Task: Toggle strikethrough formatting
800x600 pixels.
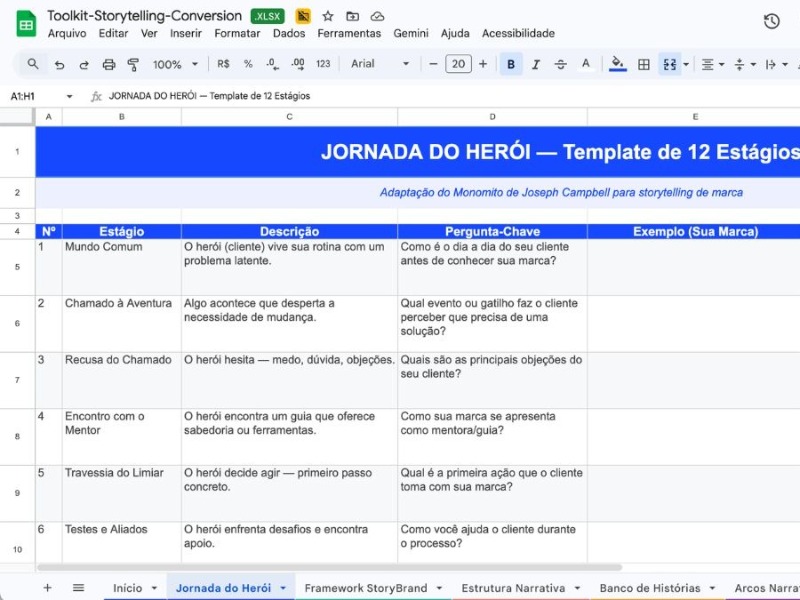Action: (x=558, y=63)
